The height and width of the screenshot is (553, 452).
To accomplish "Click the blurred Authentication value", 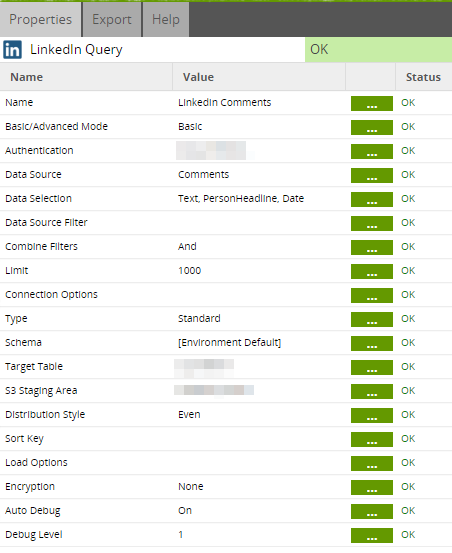I will point(211,151).
